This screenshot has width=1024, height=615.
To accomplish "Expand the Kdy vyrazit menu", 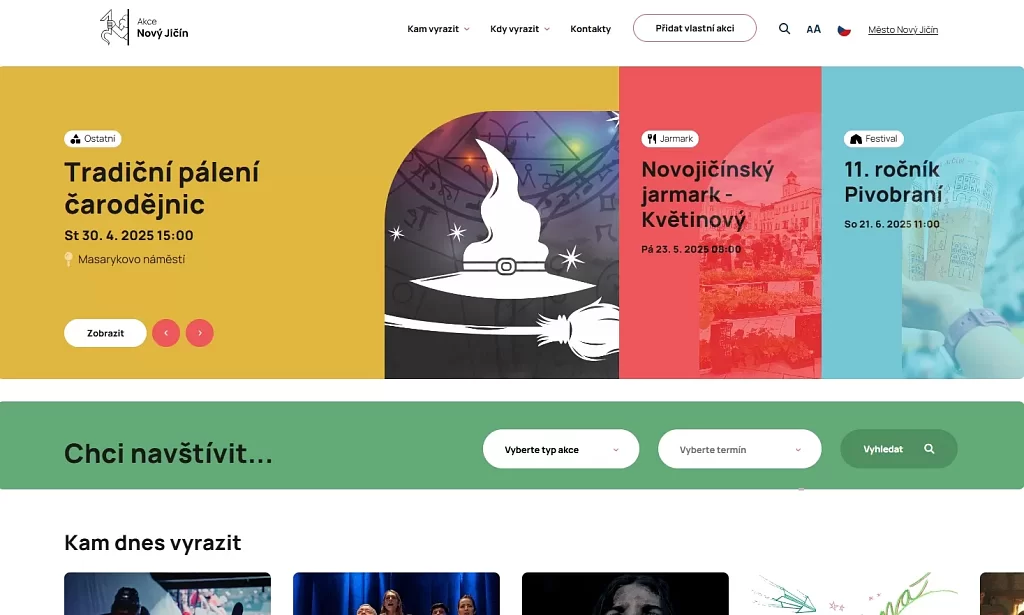I will [x=520, y=29].
